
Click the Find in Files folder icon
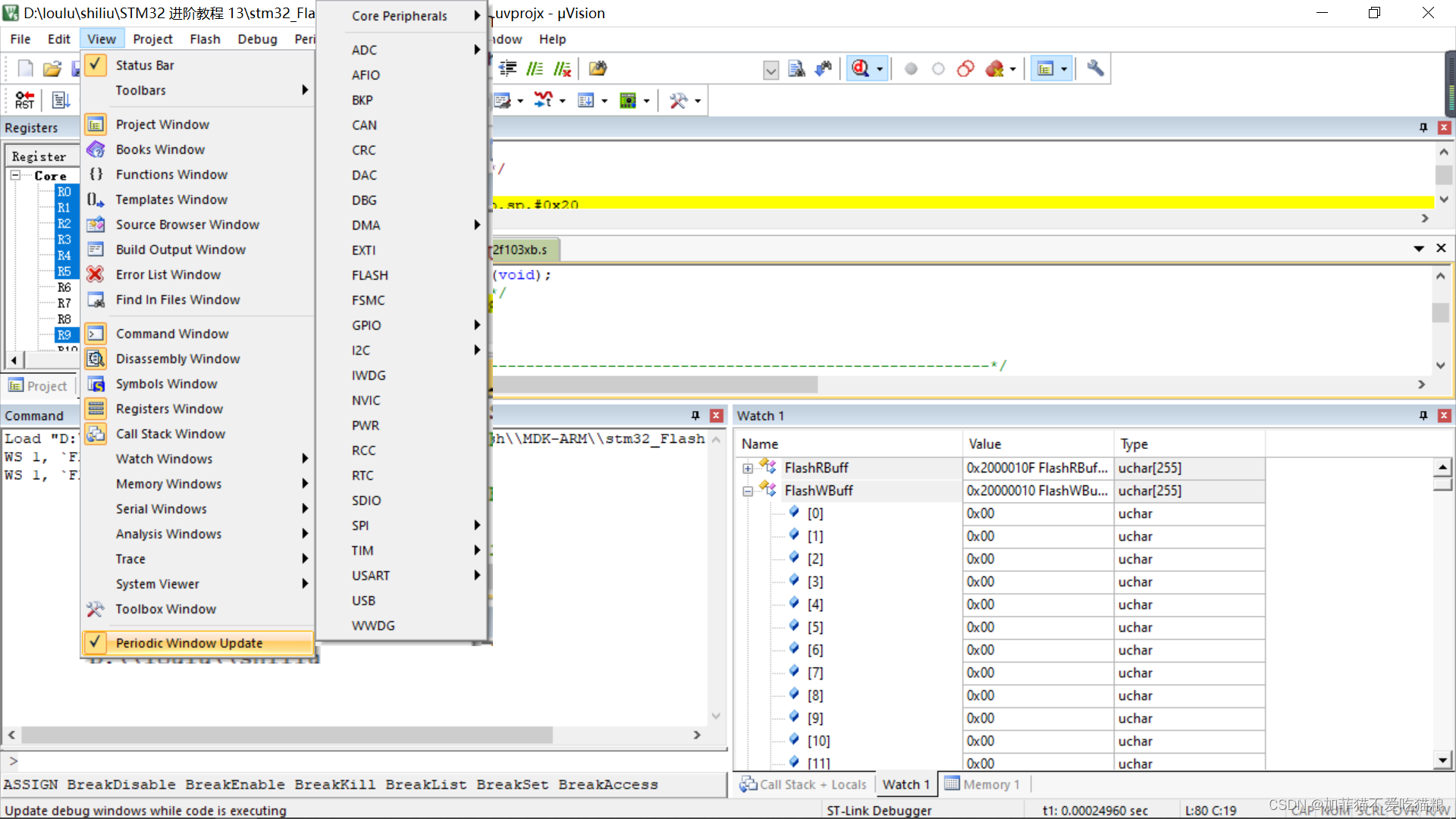pyautogui.click(x=598, y=68)
